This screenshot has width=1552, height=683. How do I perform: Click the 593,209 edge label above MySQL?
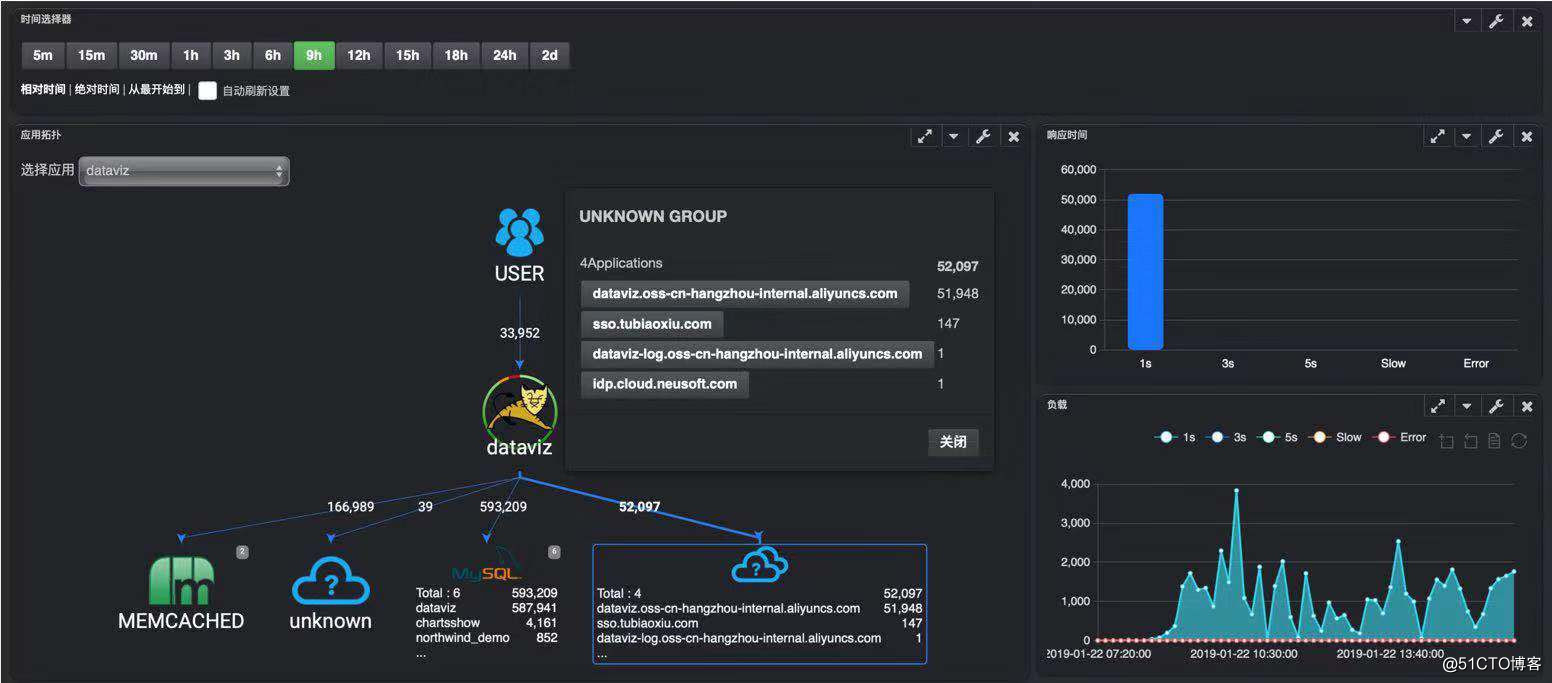503,507
